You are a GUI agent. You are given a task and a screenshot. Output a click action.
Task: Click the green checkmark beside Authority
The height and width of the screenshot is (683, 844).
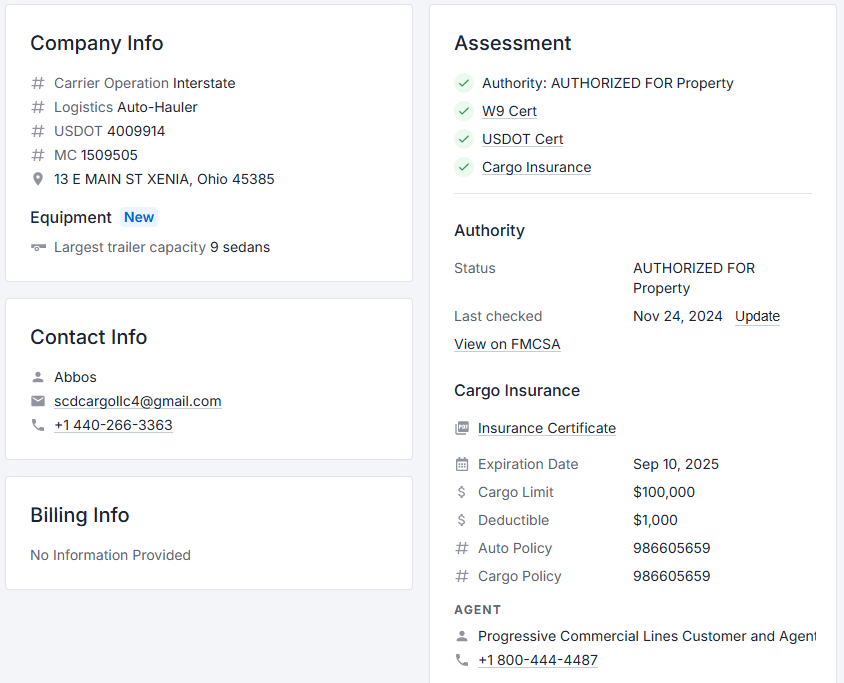click(464, 83)
